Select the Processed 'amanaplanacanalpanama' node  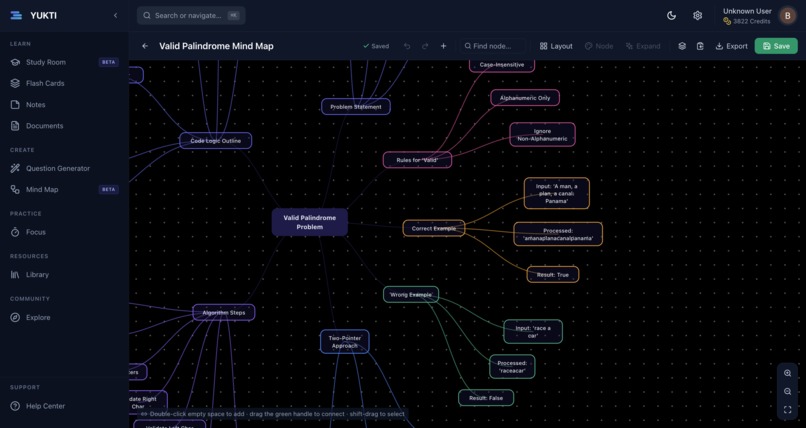(558, 234)
